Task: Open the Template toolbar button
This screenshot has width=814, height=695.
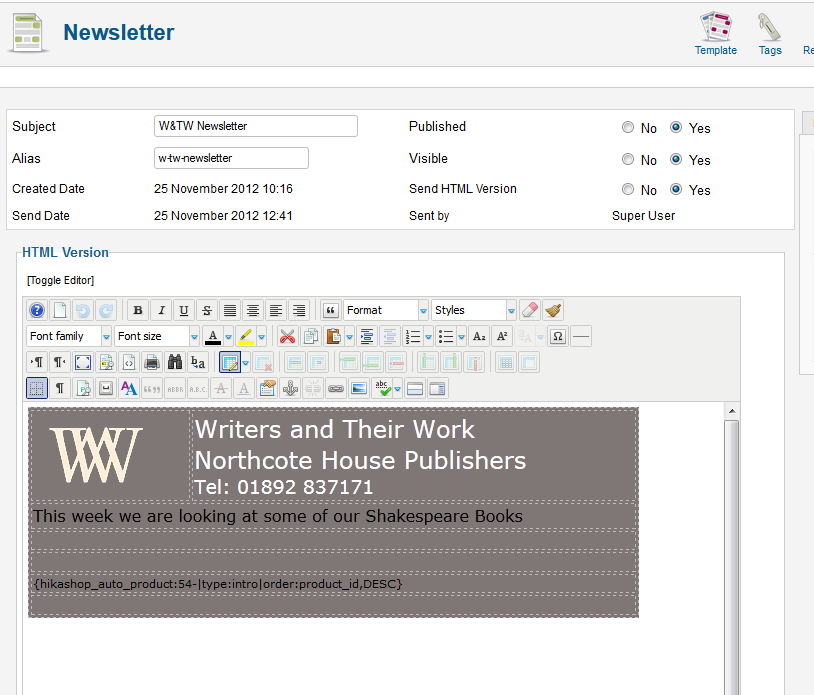Action: (x=716, y=34)
